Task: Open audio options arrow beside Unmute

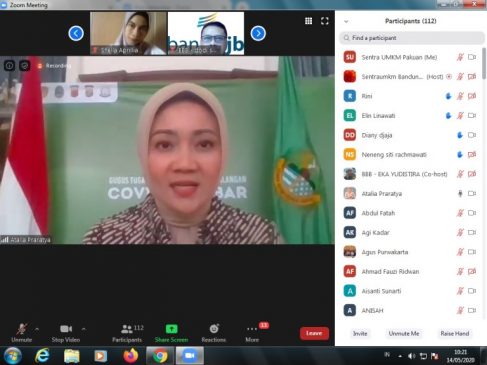Action: (37, 329)
